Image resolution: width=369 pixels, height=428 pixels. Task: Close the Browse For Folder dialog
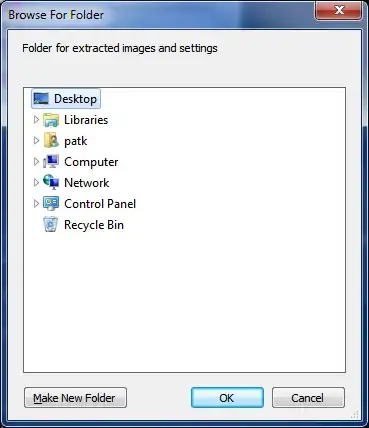339,11
